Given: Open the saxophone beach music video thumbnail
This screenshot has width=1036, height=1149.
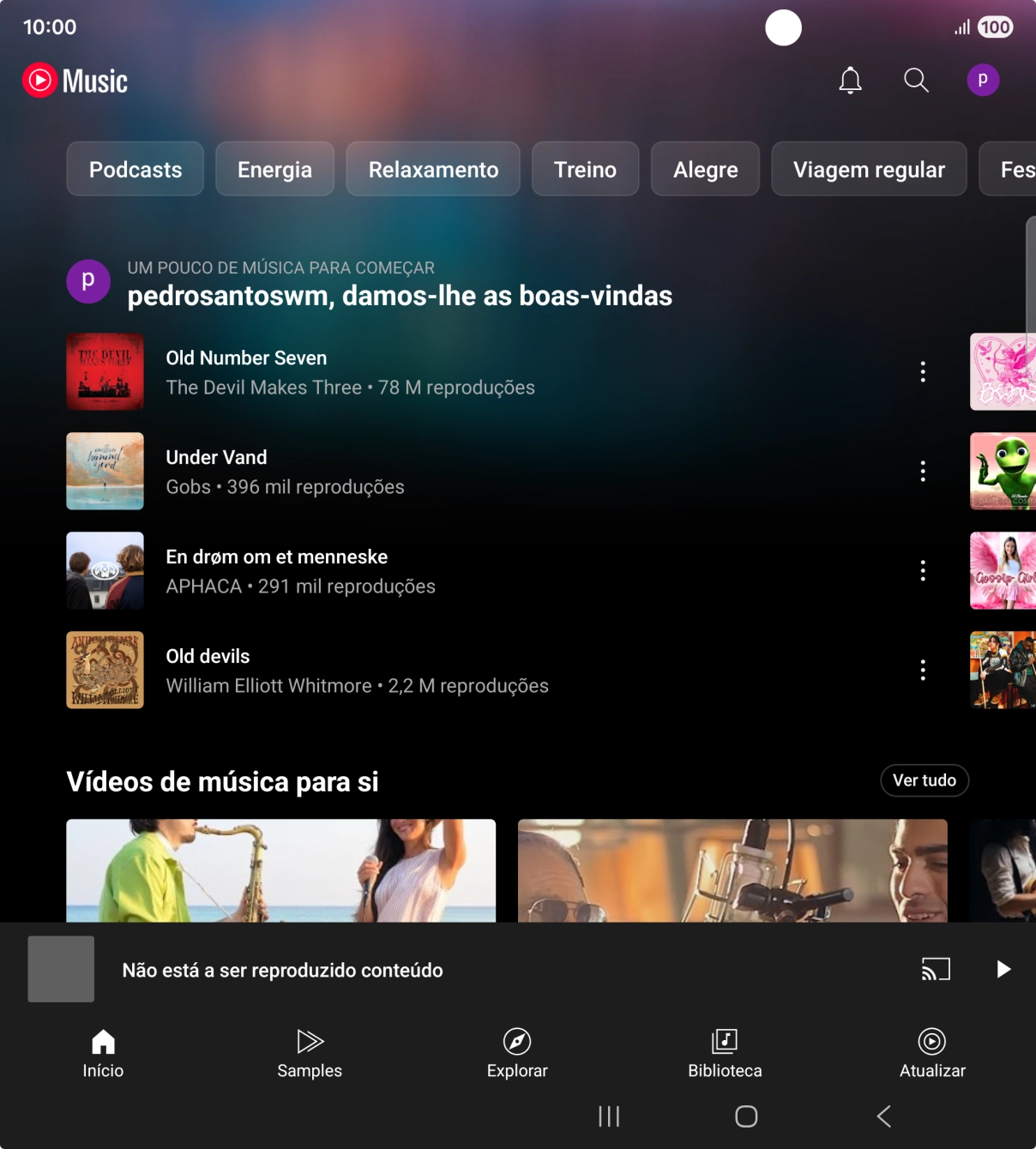Looking at the screenshot, I should tap(280, 869).
